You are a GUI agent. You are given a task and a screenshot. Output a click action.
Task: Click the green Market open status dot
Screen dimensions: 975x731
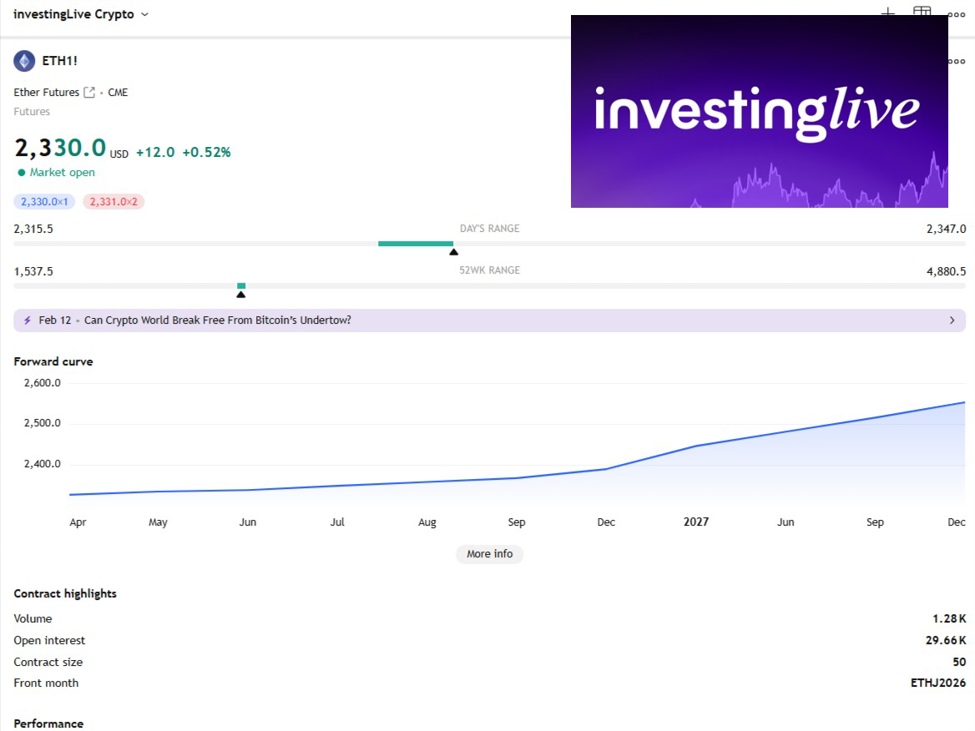pos(19,172)
